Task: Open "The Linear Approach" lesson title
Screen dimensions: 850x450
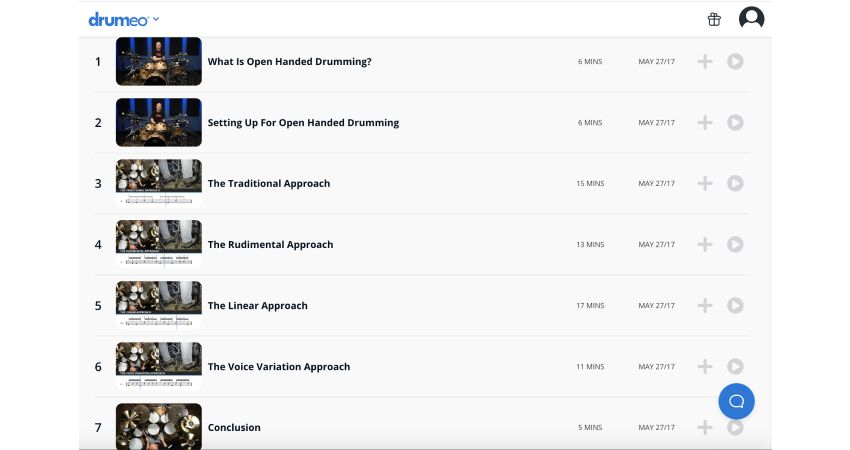Action: 257,306
